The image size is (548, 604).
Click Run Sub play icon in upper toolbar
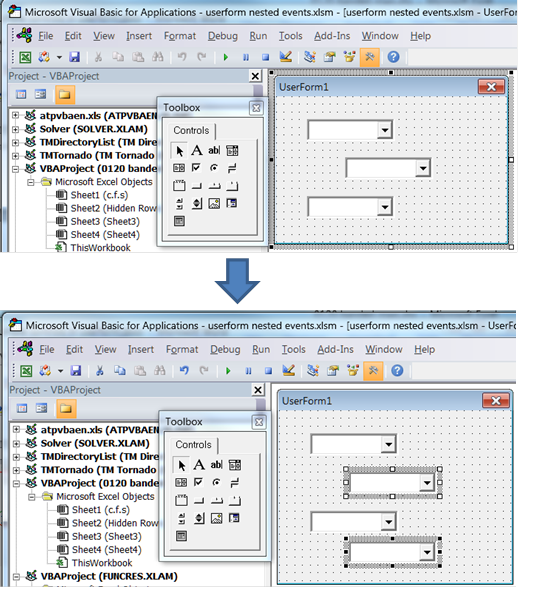[226, 57]
